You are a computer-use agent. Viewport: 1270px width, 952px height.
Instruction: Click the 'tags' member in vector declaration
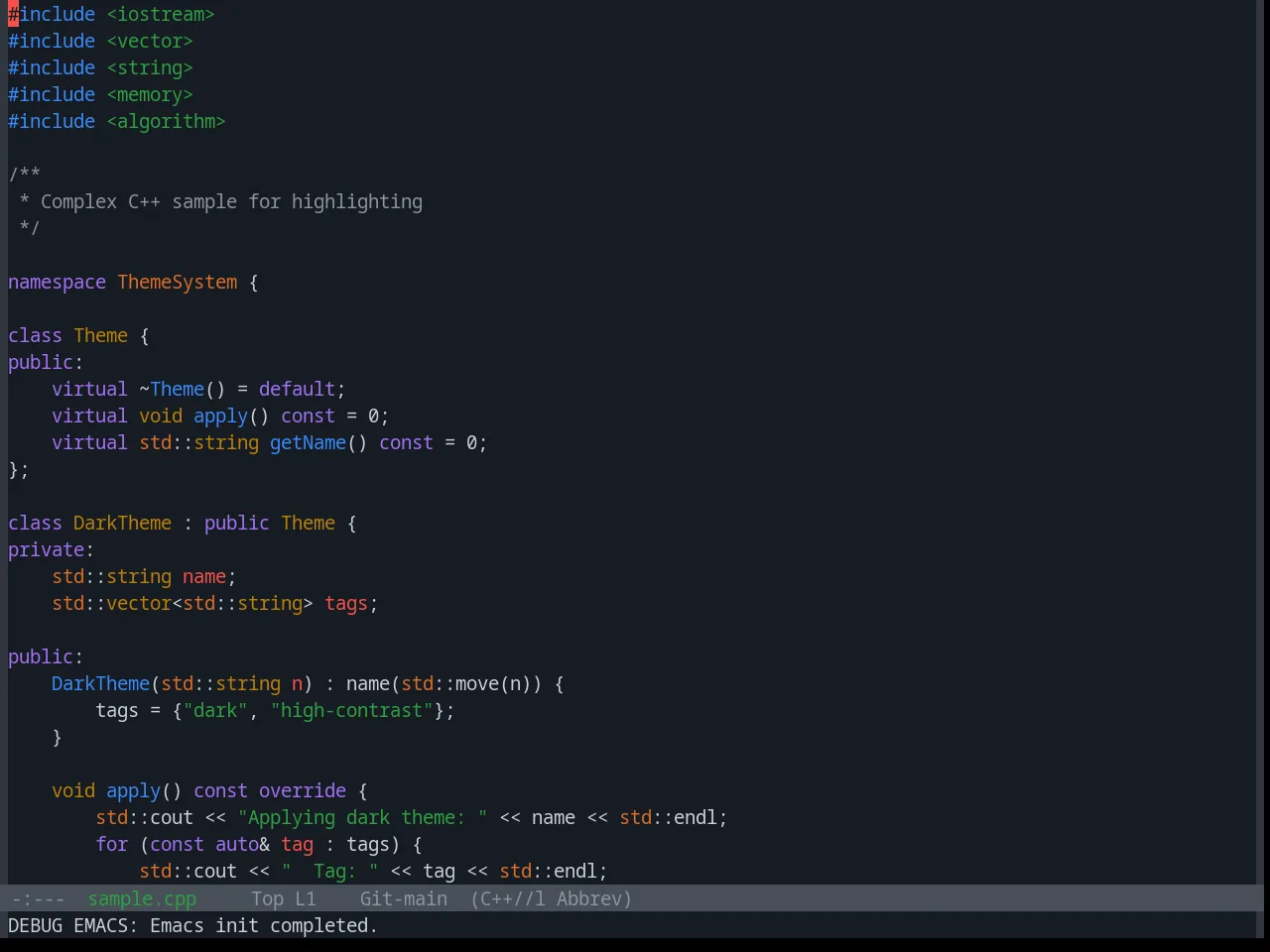coord(346,603)
